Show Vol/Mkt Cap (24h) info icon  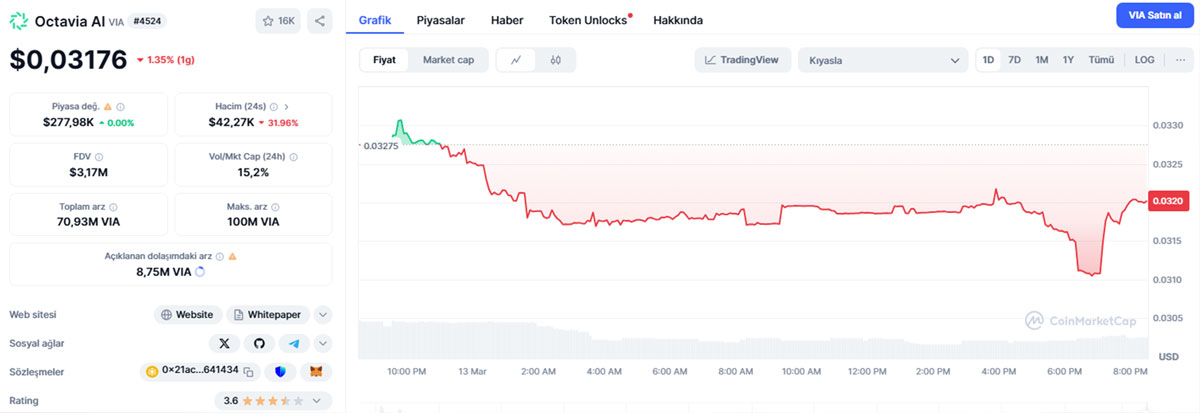[x=292, y=157]
